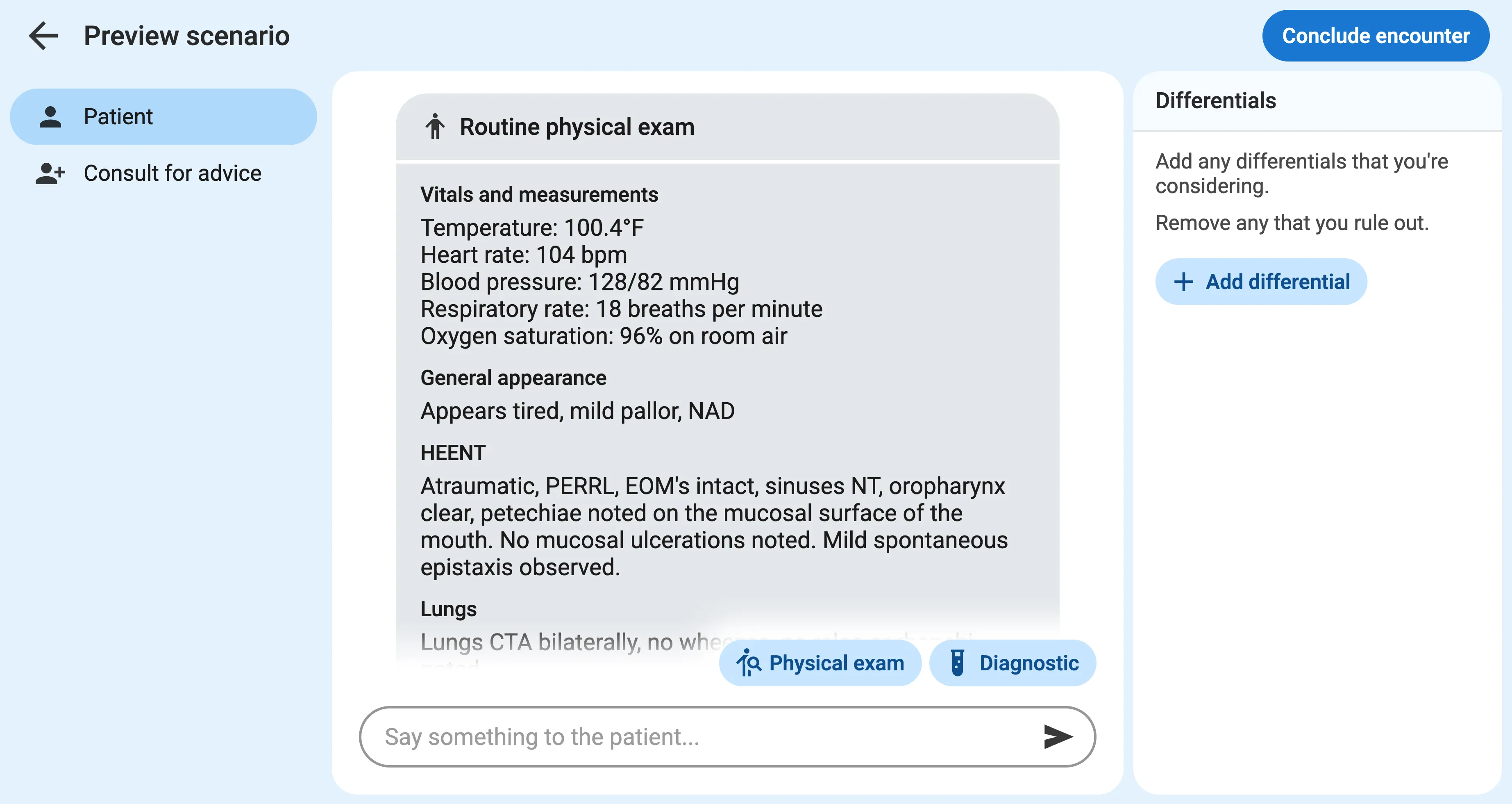This screenshot has height=804, width=1512.
Task: Click the back arrow to exit preview
Action: pos(43,36)
